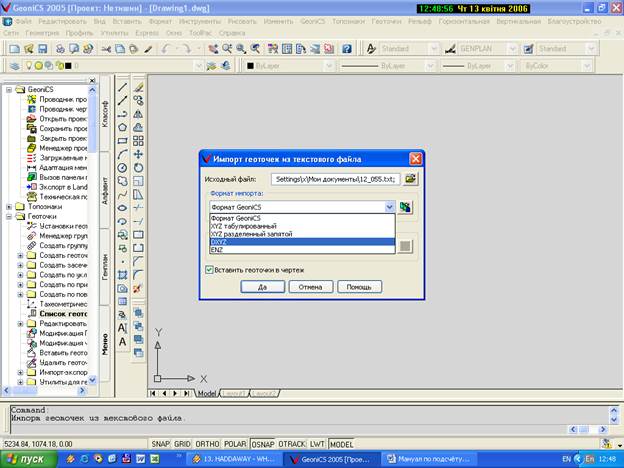Viewport: 624px width, 468px height.
Task: Click the Match Properties brush icon
Action: (x=148, y=49)
